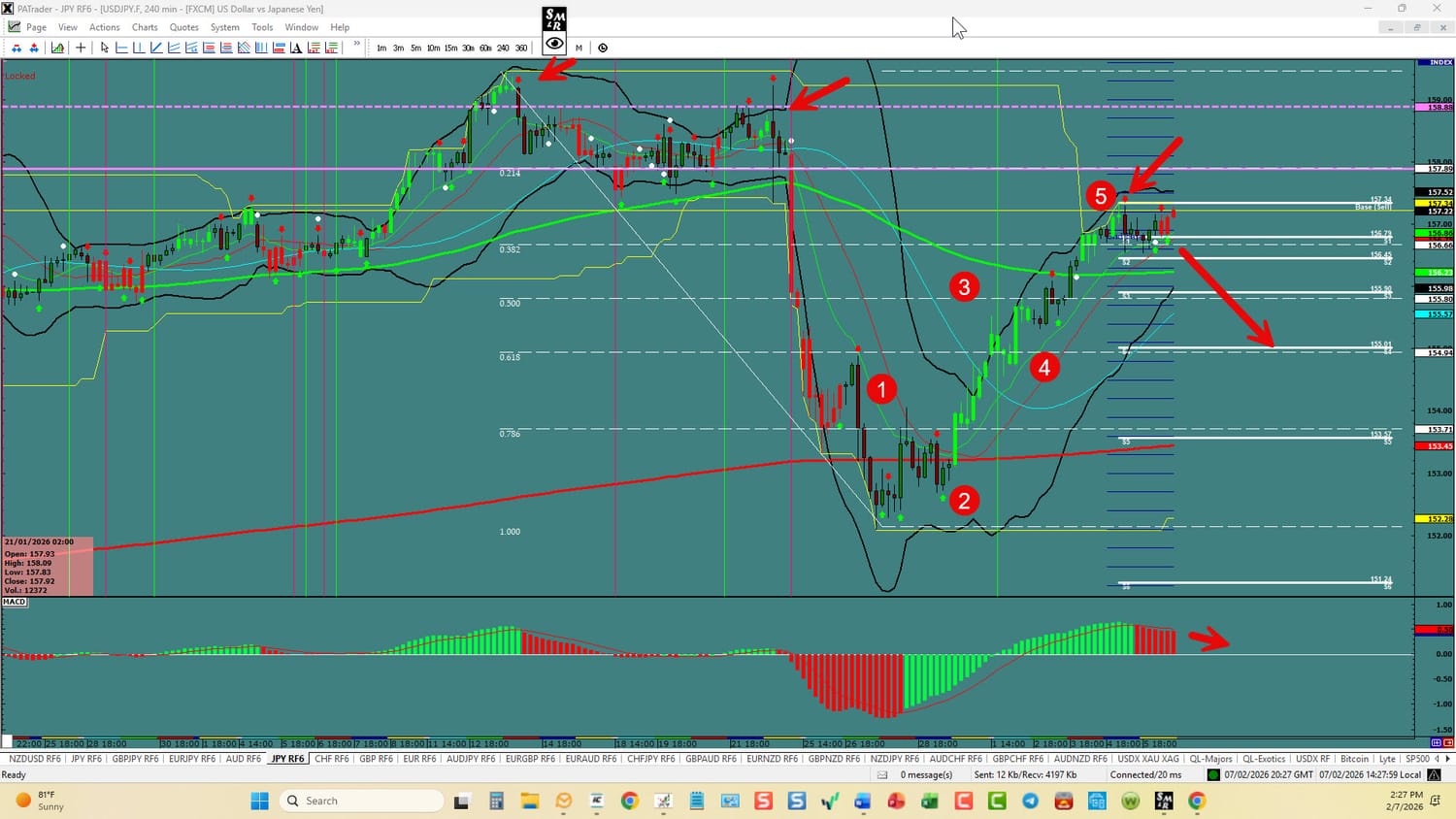This screenshot has height=819, width=1456.
Task: Click the clock icon in the toolbar
Action: click(x=603, y=48)
